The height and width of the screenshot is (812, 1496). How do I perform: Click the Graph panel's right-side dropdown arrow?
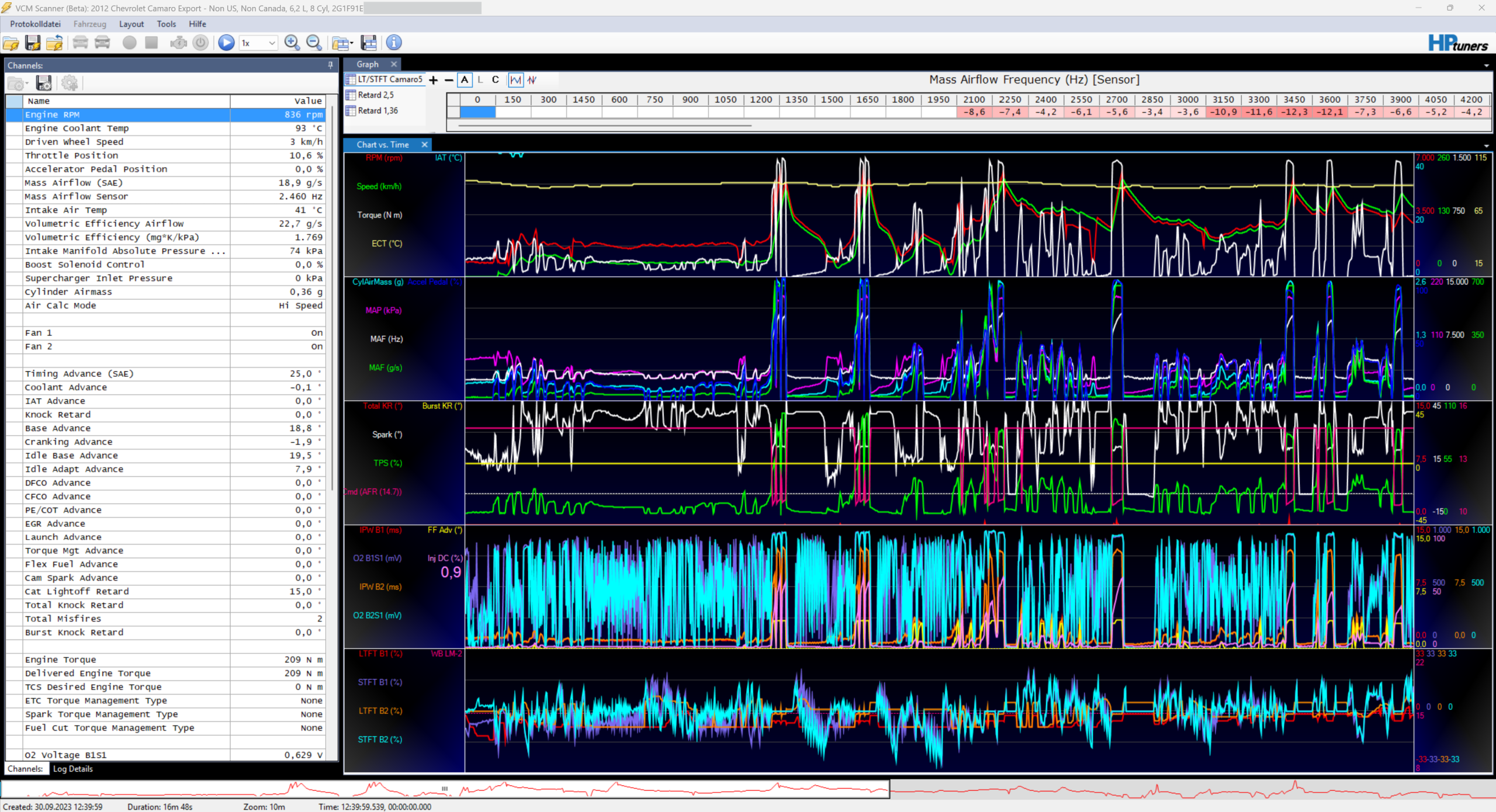(1486, 66)
